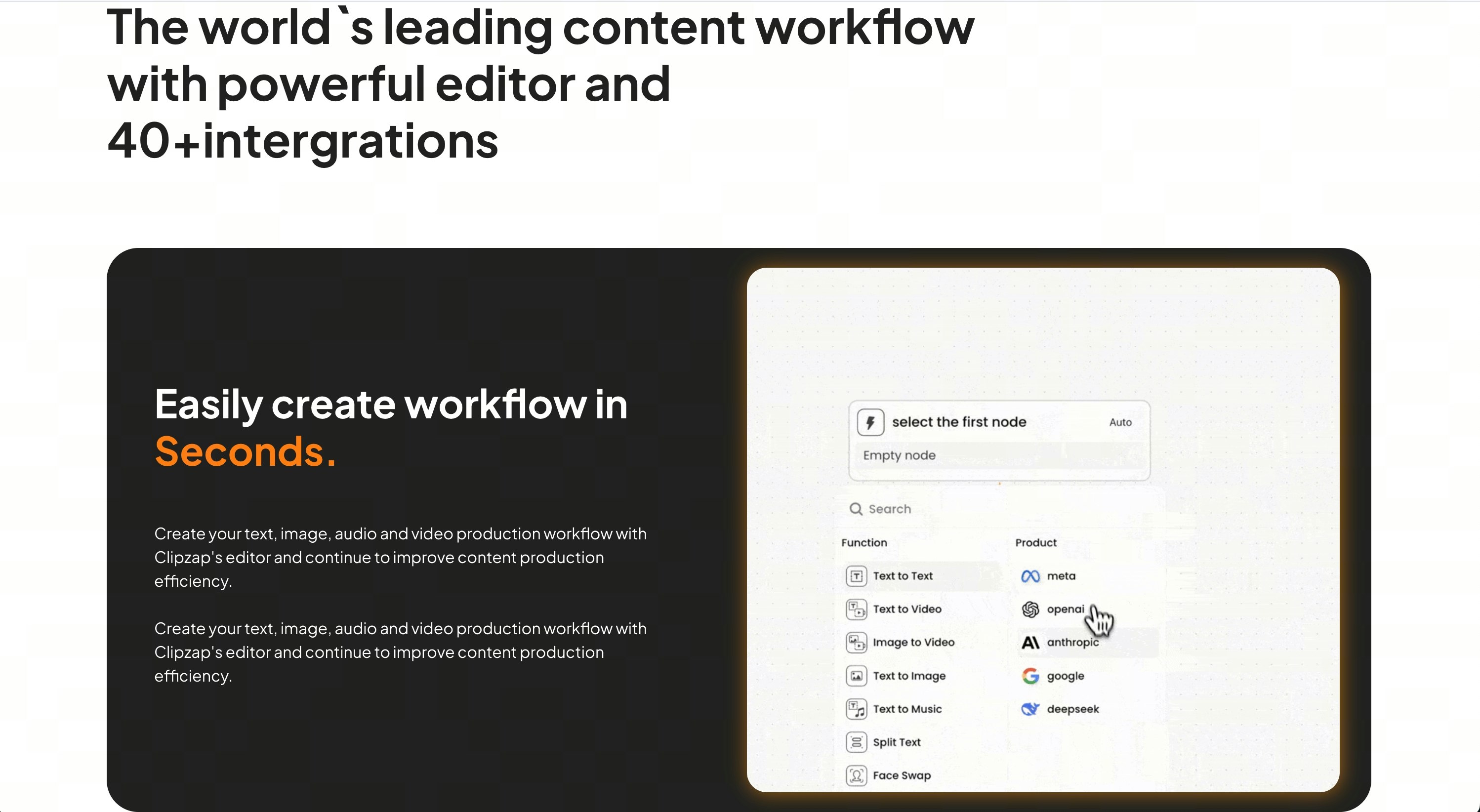Open the Face Swap function icon
Image resolution: width=1480 pixels, height=812 pixels.
[x=856, y=774]
